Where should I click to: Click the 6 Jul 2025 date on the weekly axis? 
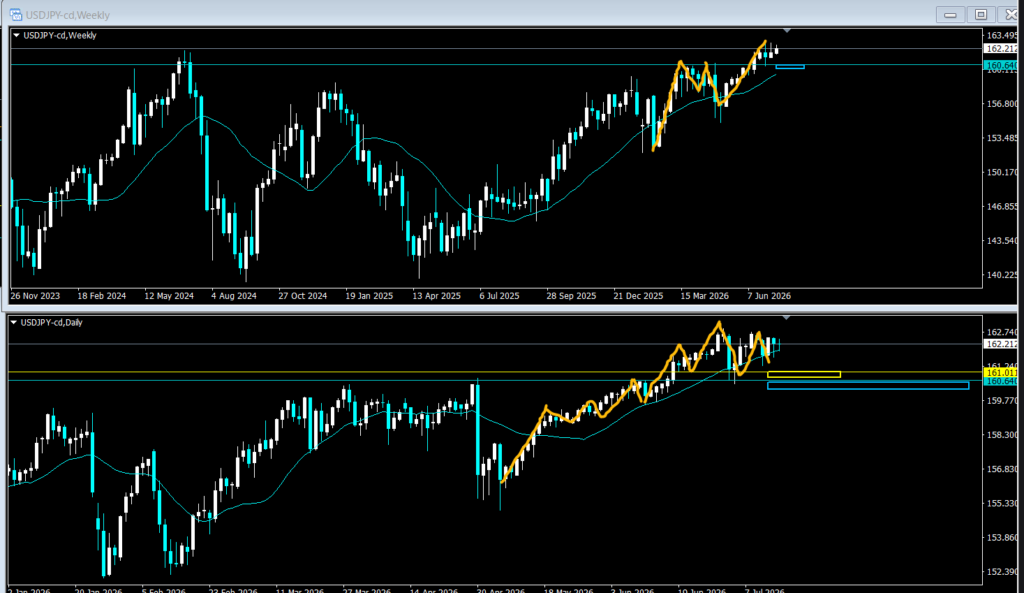click(499, 296)
